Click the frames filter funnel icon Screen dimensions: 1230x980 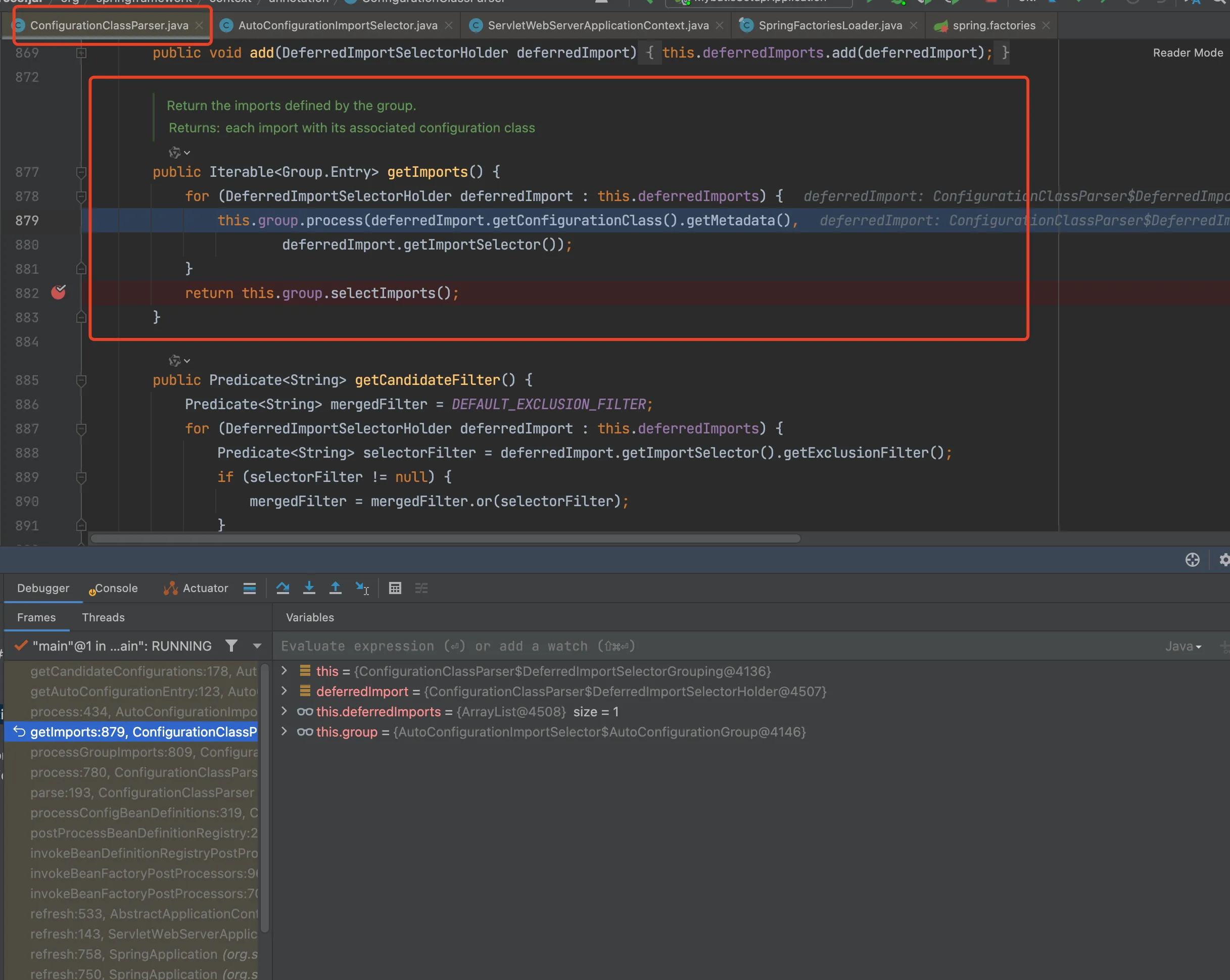231,646
